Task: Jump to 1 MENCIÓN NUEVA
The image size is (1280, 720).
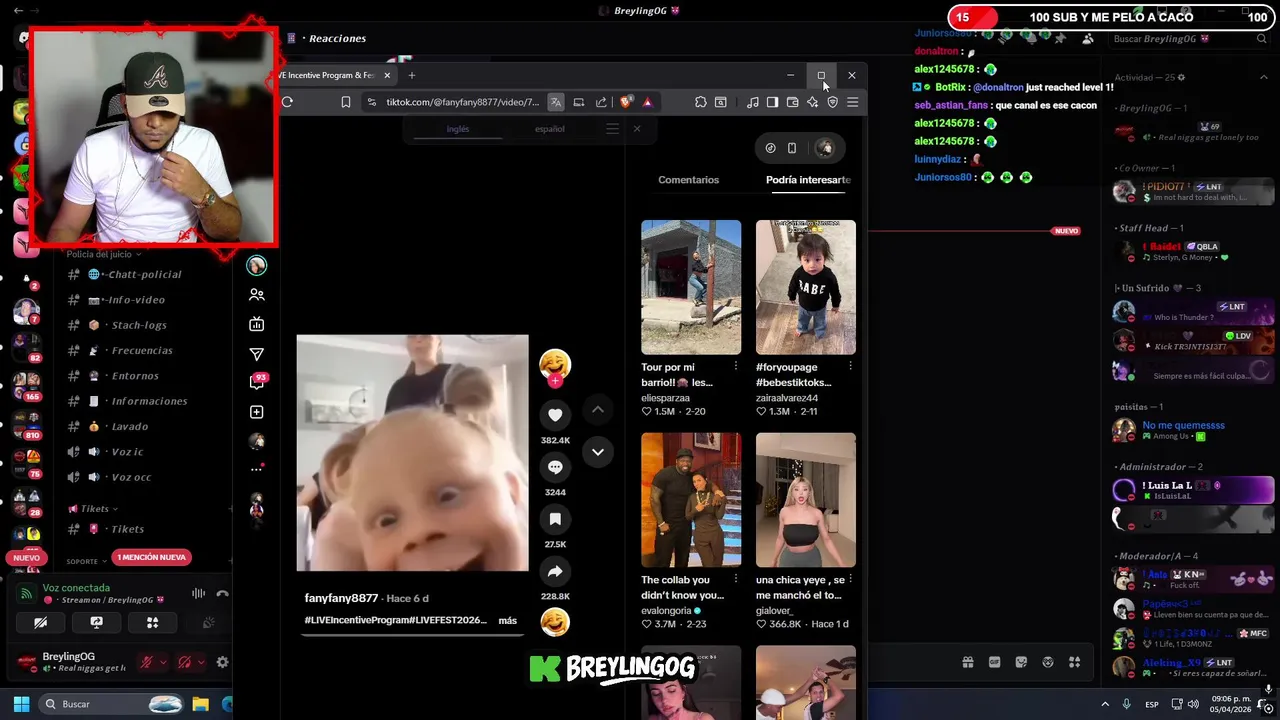Action: click(151, 557)
